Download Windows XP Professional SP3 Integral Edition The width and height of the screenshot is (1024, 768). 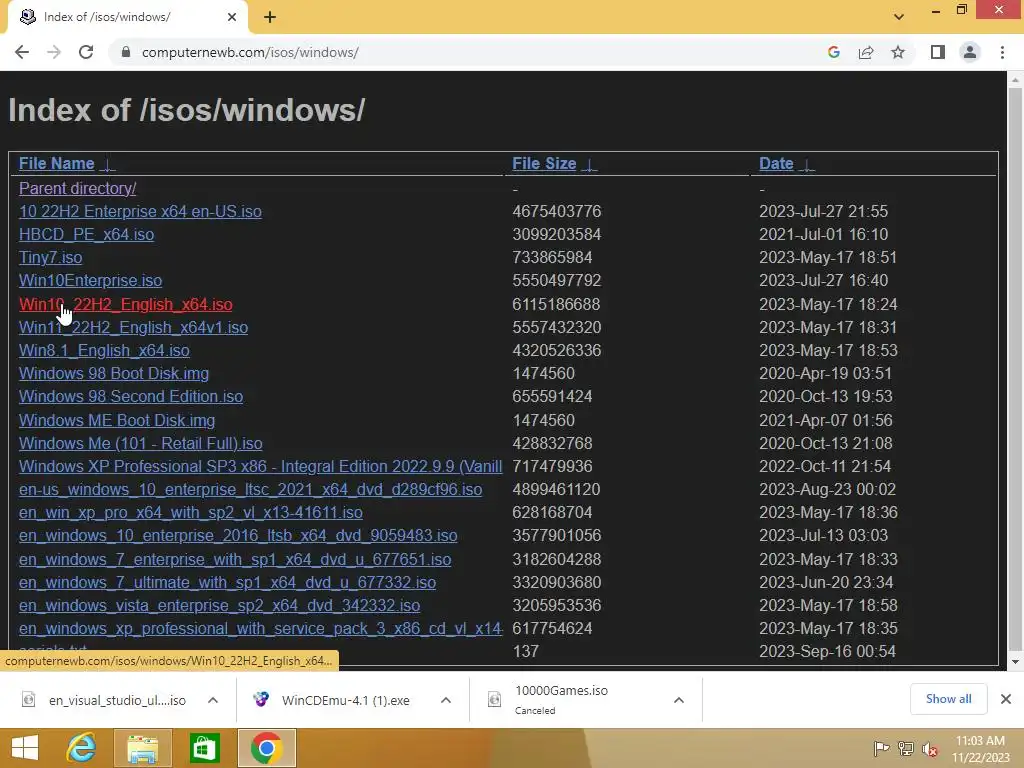[261, 466]
